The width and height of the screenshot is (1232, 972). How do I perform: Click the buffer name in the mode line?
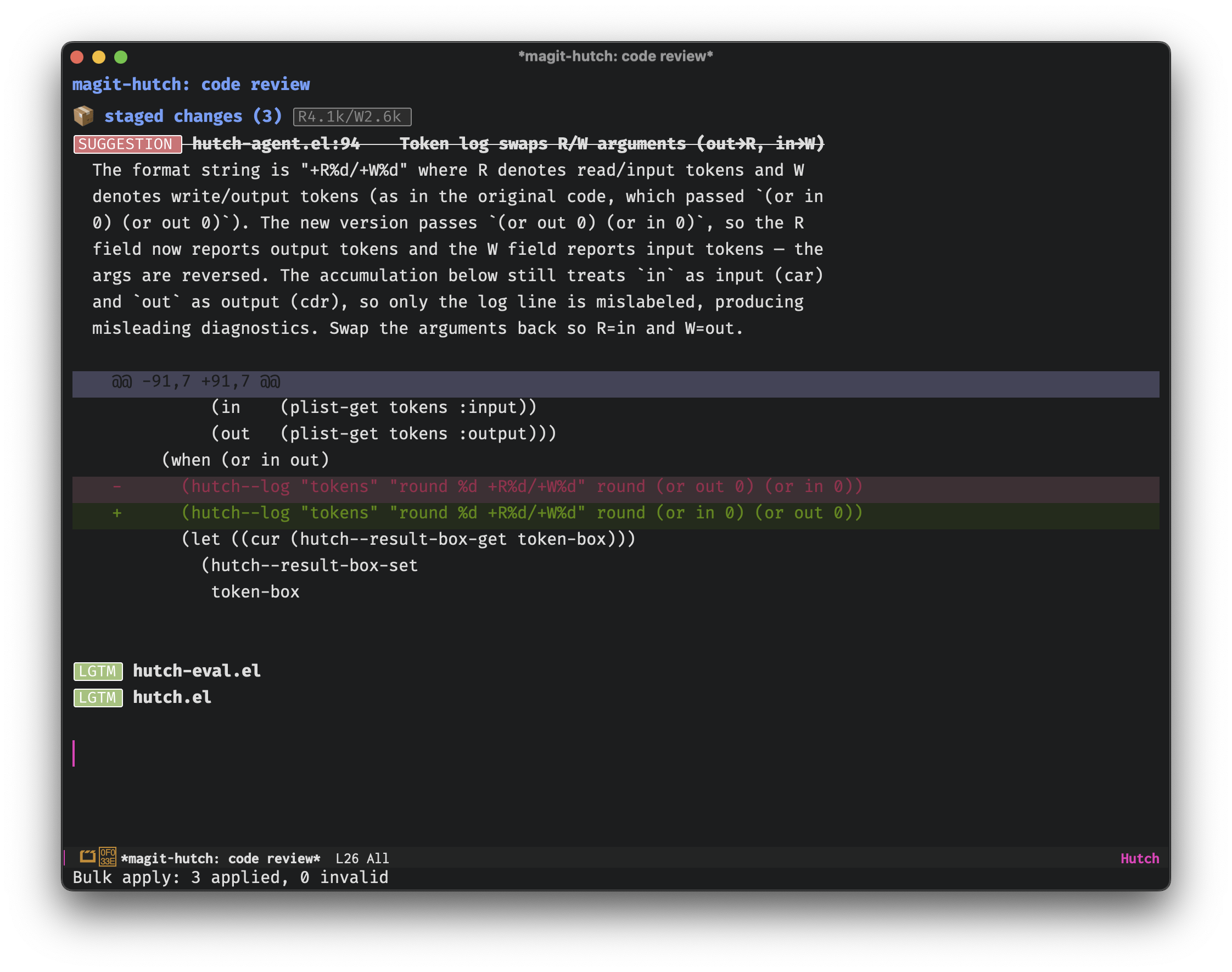[x=221, y=858]
